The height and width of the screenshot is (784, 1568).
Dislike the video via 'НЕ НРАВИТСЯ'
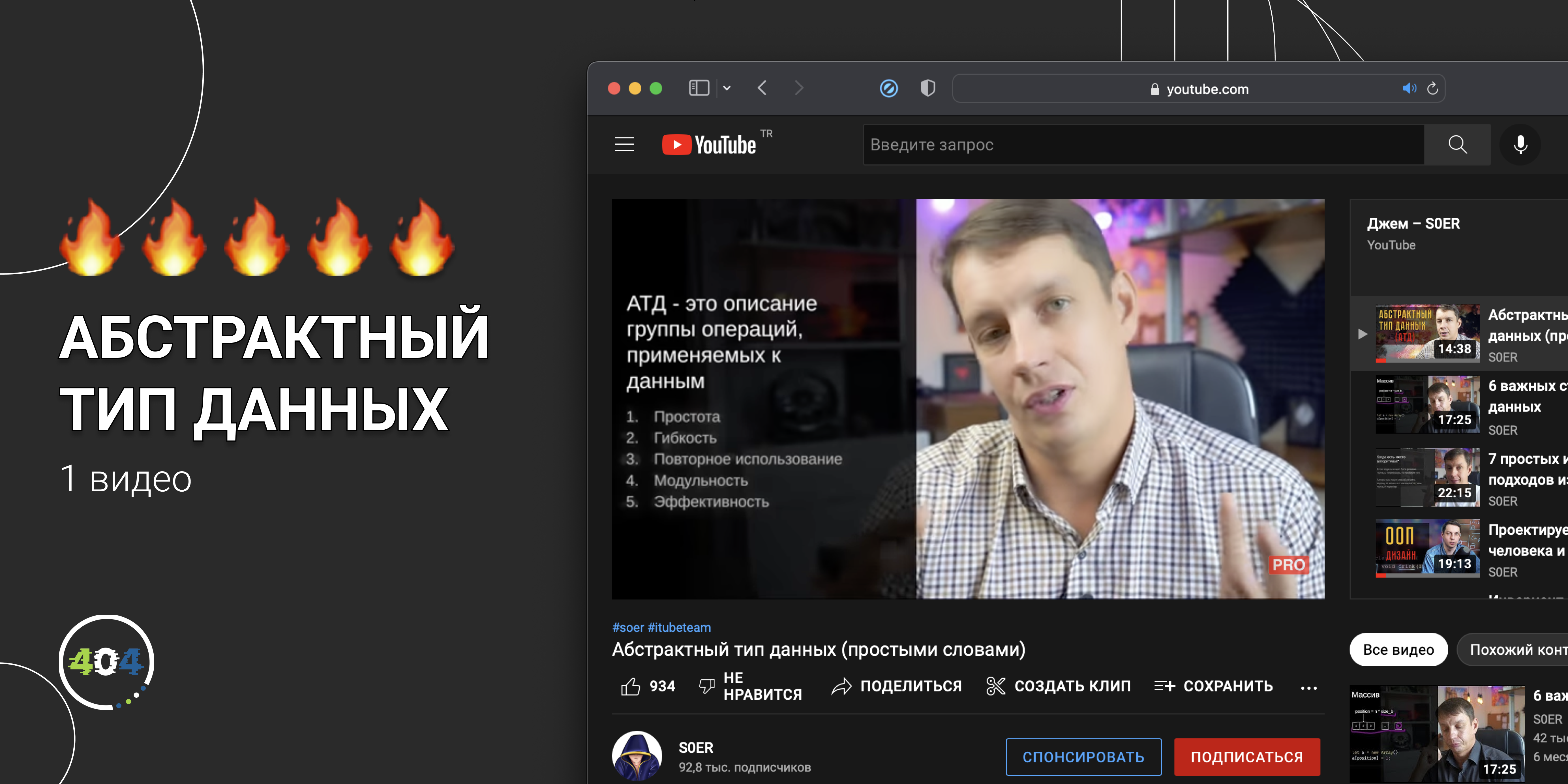coord(751,686)
